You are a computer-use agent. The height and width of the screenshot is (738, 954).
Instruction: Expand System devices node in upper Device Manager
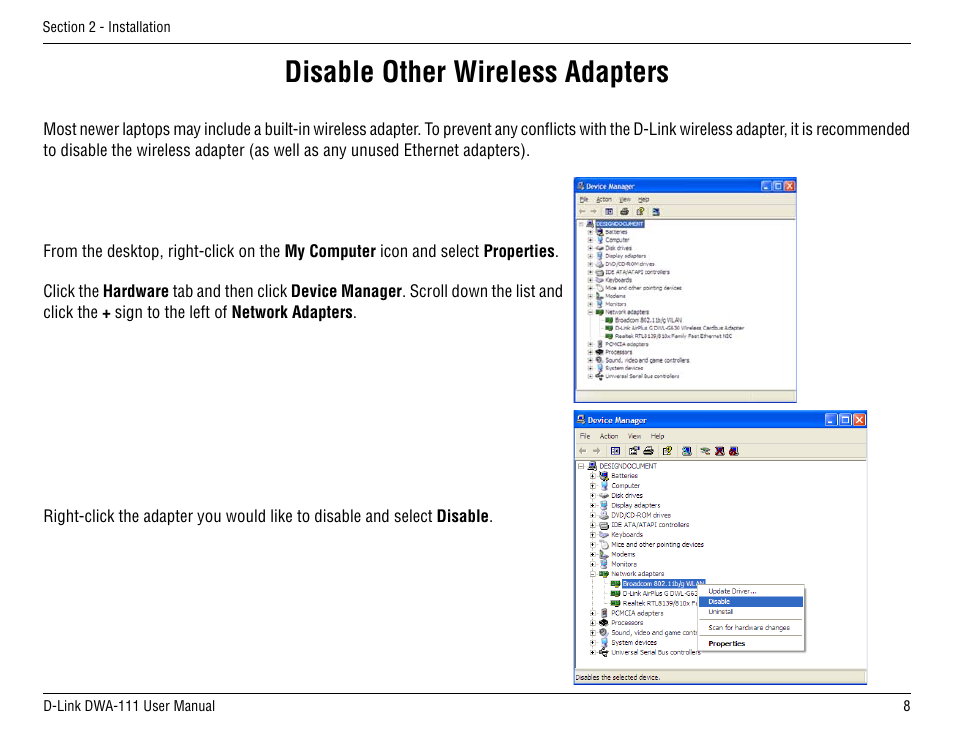[x=590, y=368]
